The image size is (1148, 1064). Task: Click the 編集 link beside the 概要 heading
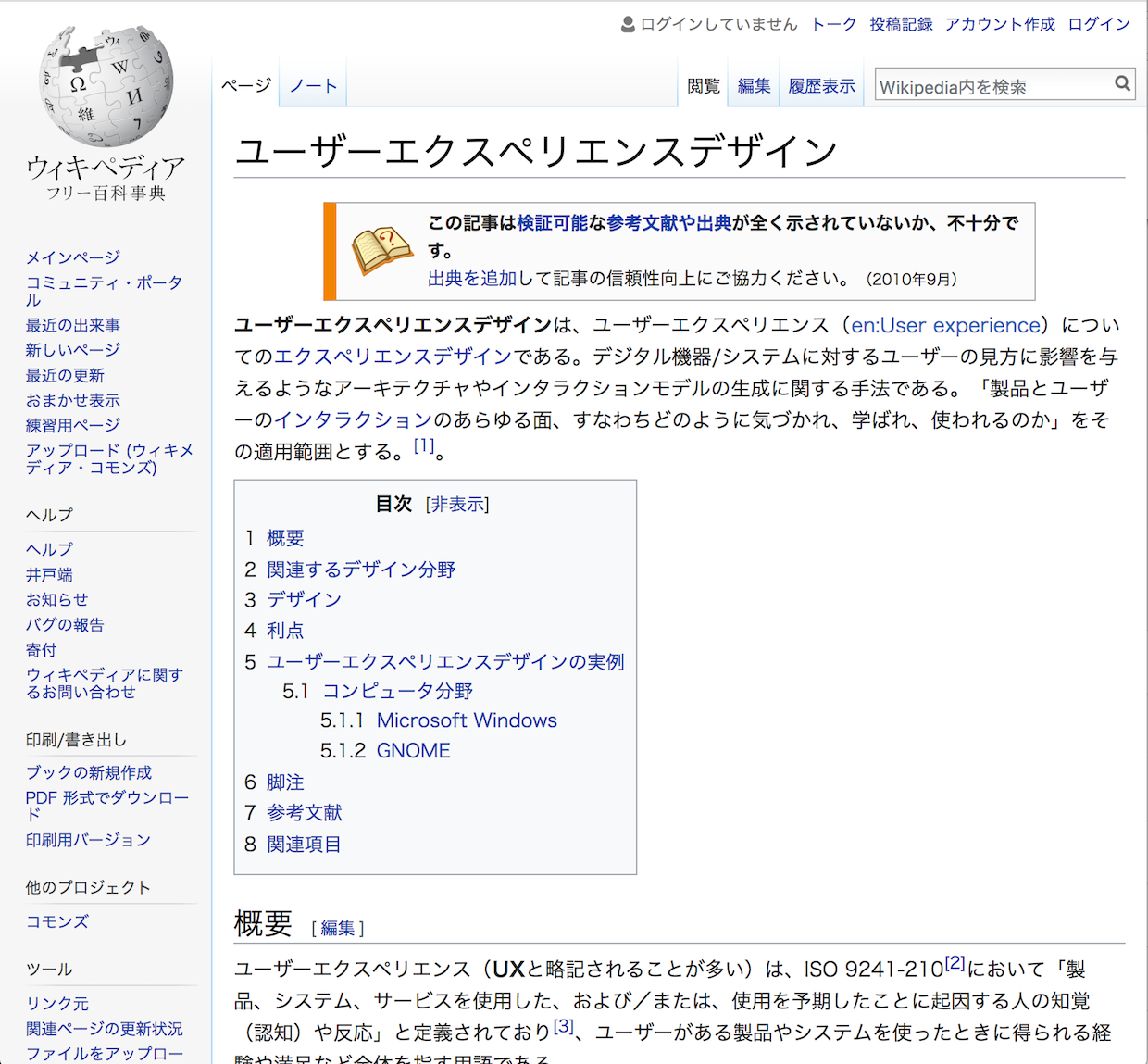(x=339, y=927)
